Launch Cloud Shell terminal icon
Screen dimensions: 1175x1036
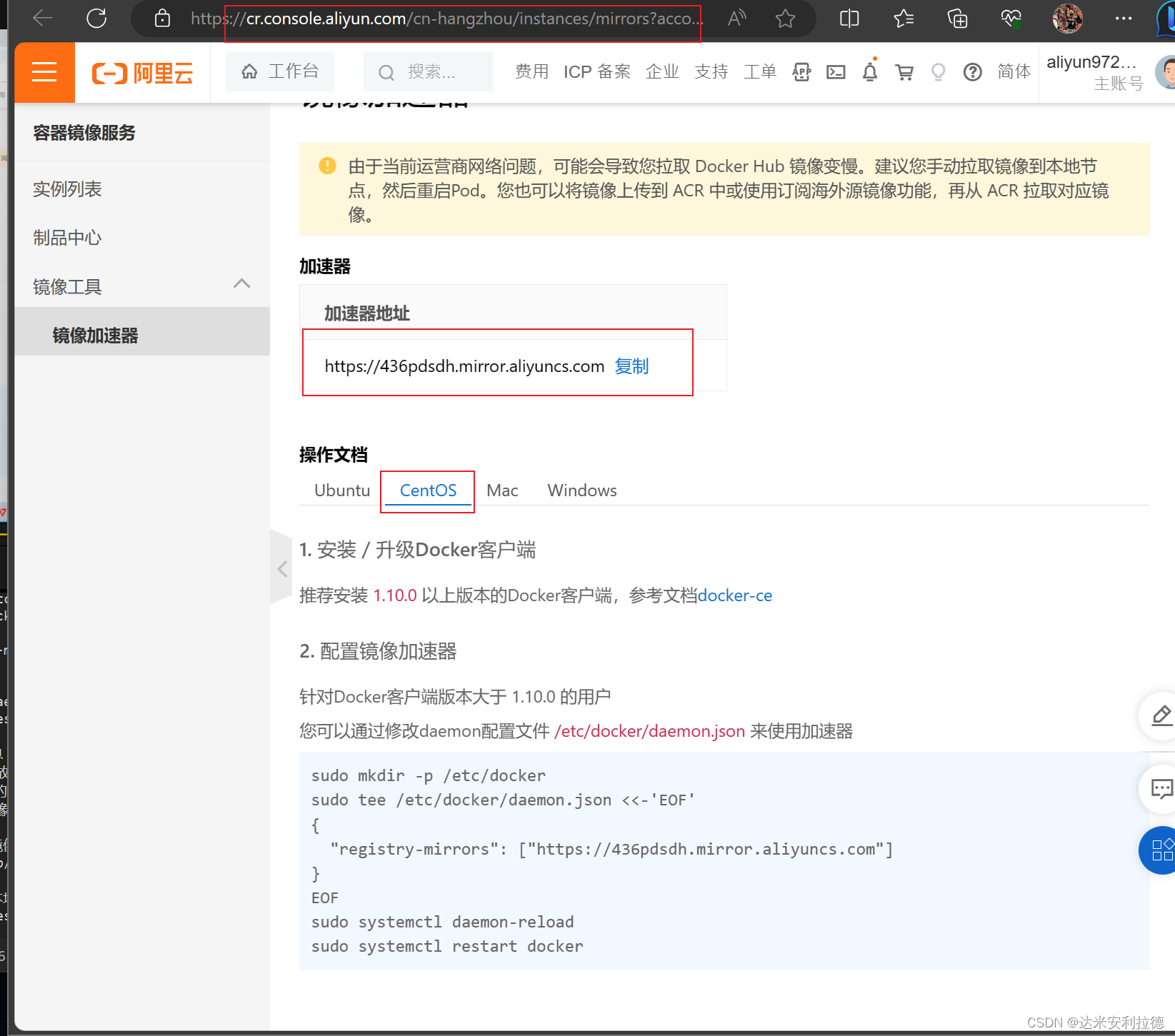(836, 72)
